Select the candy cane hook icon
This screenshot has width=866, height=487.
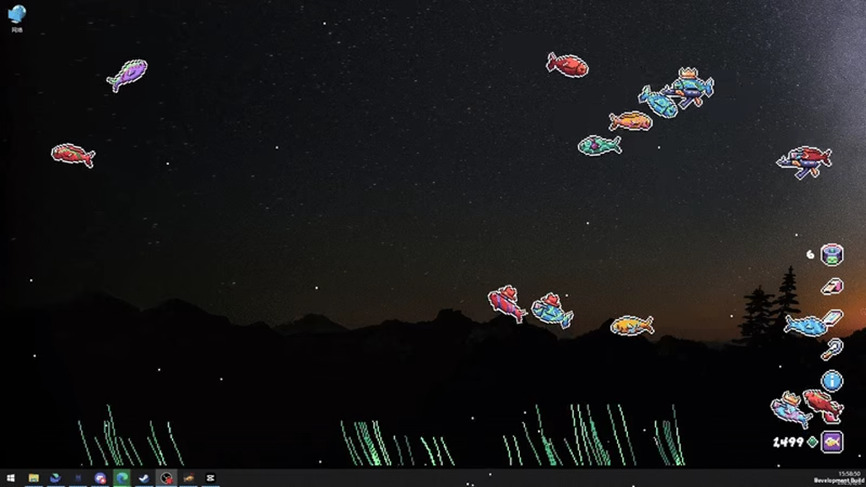point(832,349)
